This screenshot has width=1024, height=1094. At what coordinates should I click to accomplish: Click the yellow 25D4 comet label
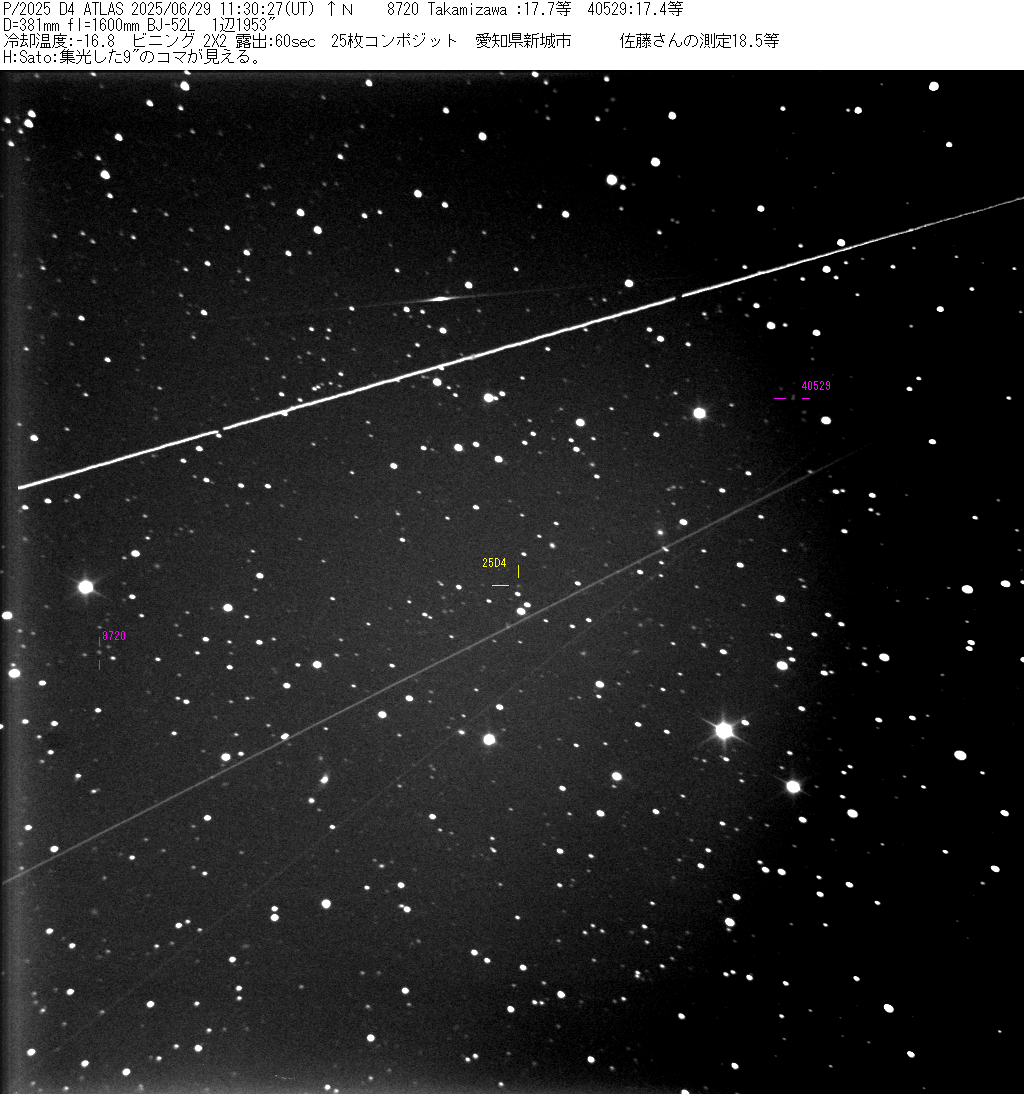coord(494,564)
